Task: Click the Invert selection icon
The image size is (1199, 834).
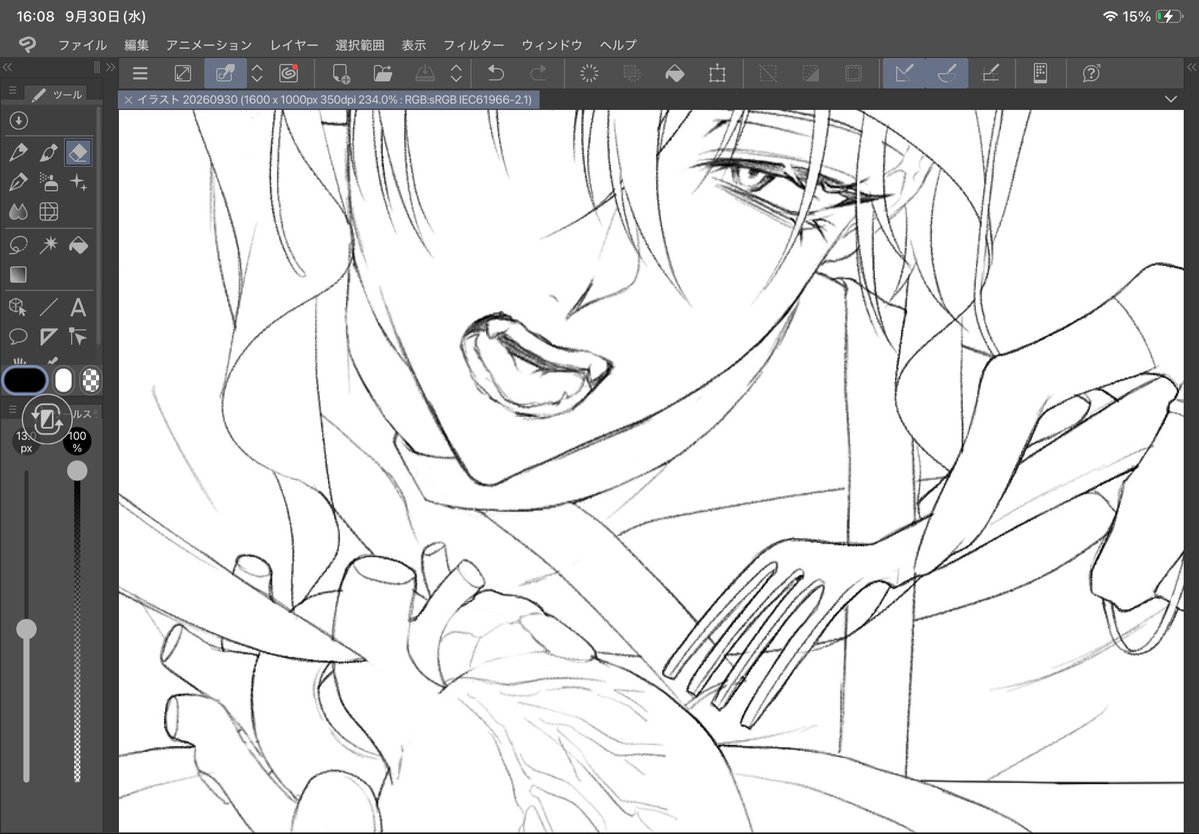Action: 811,73
